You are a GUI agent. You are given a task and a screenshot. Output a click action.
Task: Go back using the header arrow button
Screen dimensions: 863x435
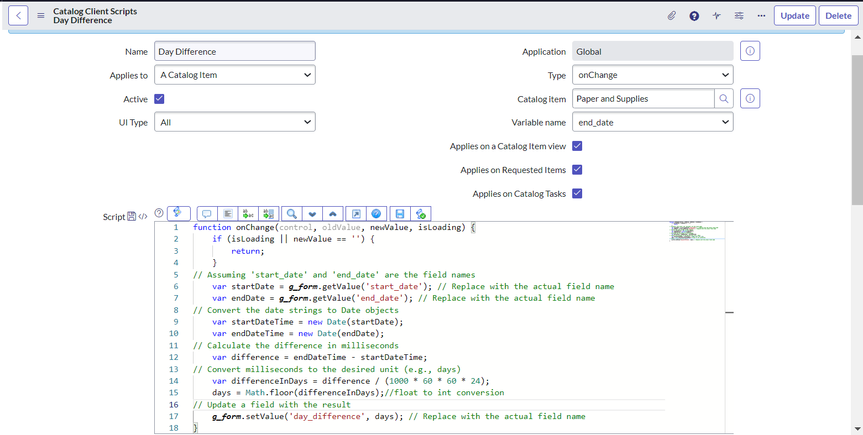(x=18, y=15)
